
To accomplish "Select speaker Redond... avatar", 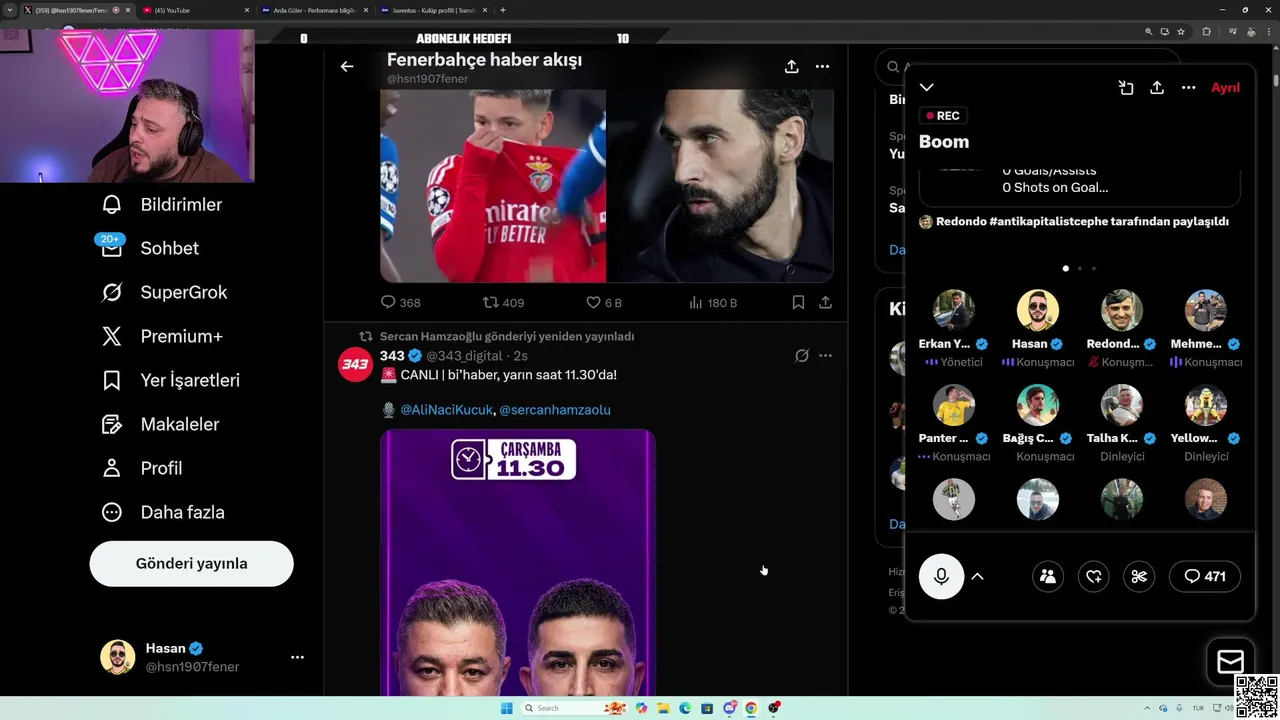I will tap(1122, 310).
